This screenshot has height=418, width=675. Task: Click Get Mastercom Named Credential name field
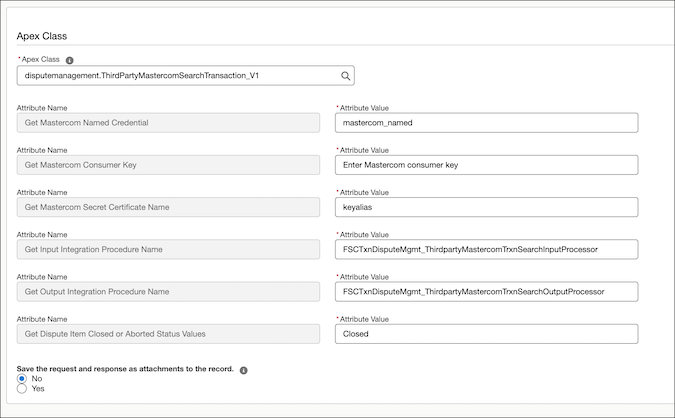click(x=168, y=123)
